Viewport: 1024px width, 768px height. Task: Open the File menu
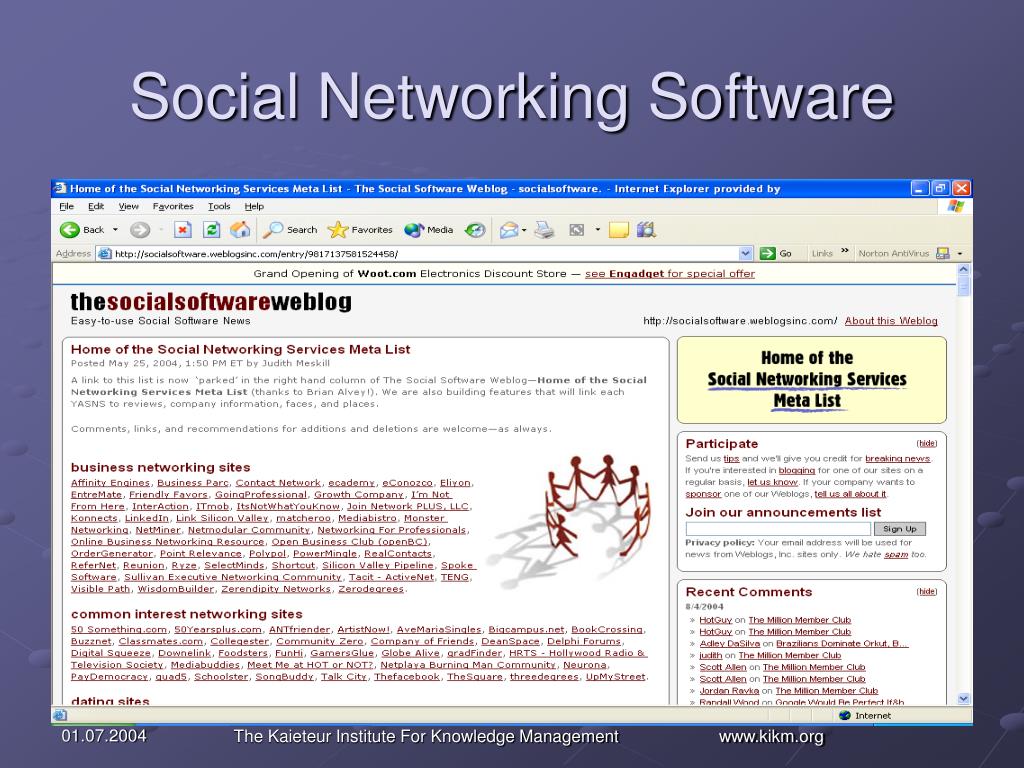pos(67,206)
